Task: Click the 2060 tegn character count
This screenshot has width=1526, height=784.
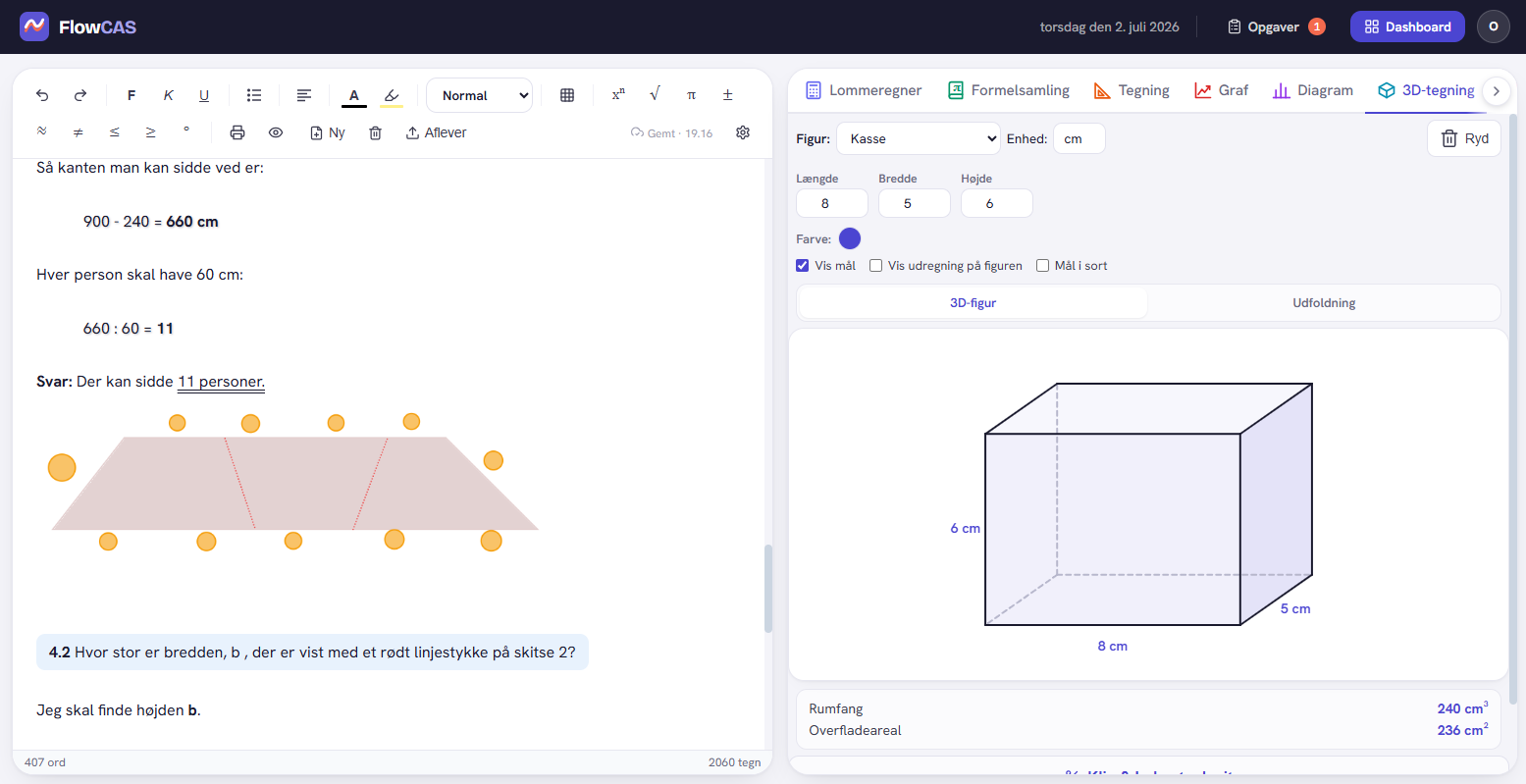Action: click(734, 762)
